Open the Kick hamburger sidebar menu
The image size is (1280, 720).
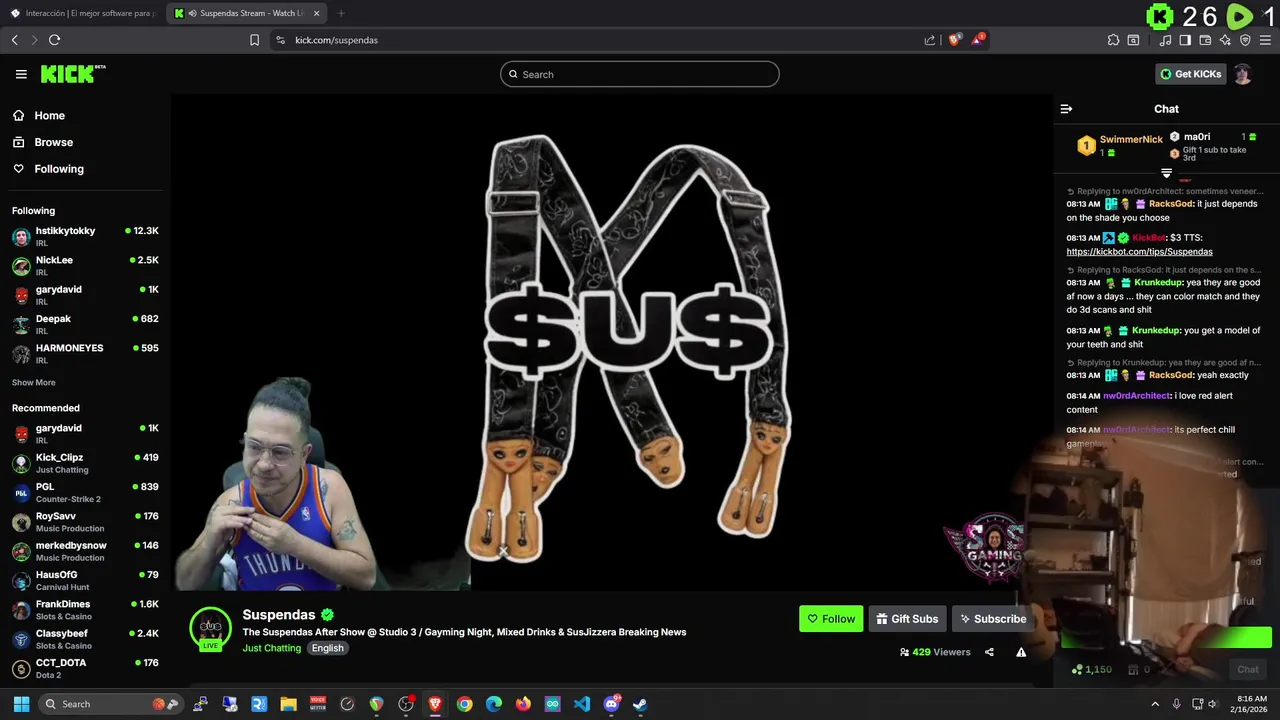[x=21, y=74]
